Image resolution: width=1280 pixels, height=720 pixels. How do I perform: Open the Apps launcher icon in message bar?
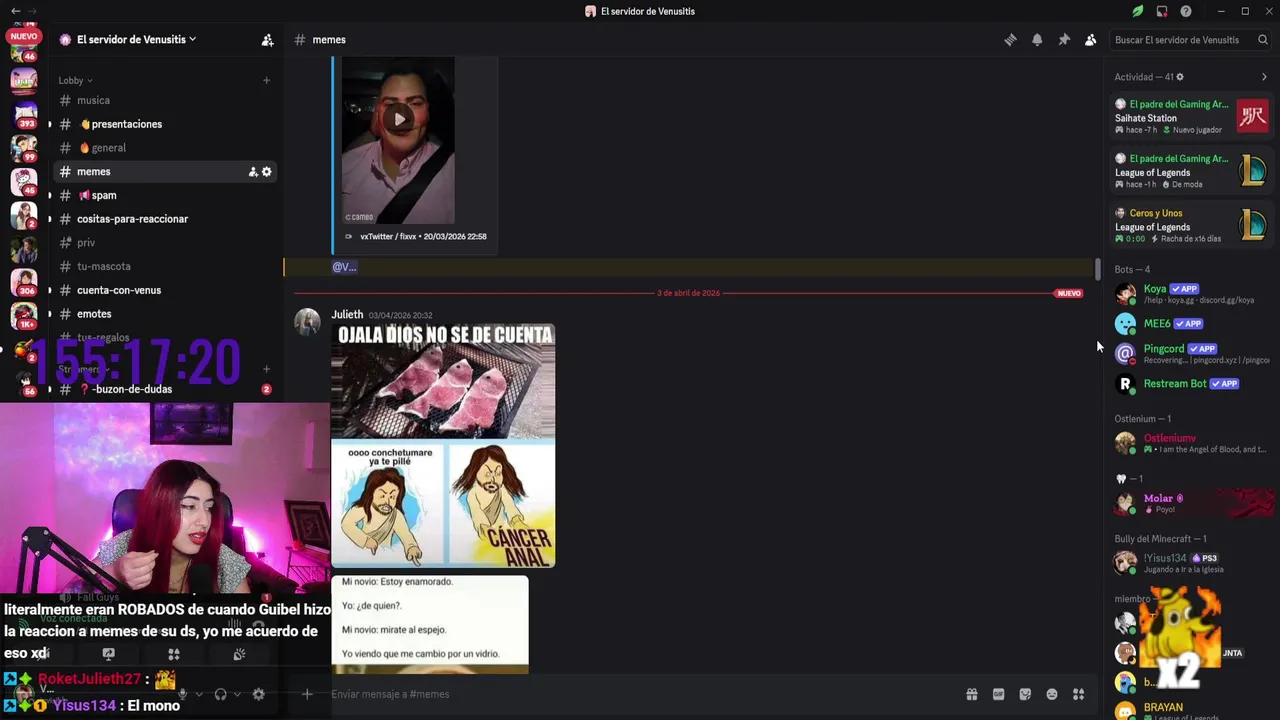pos(1079,694)
